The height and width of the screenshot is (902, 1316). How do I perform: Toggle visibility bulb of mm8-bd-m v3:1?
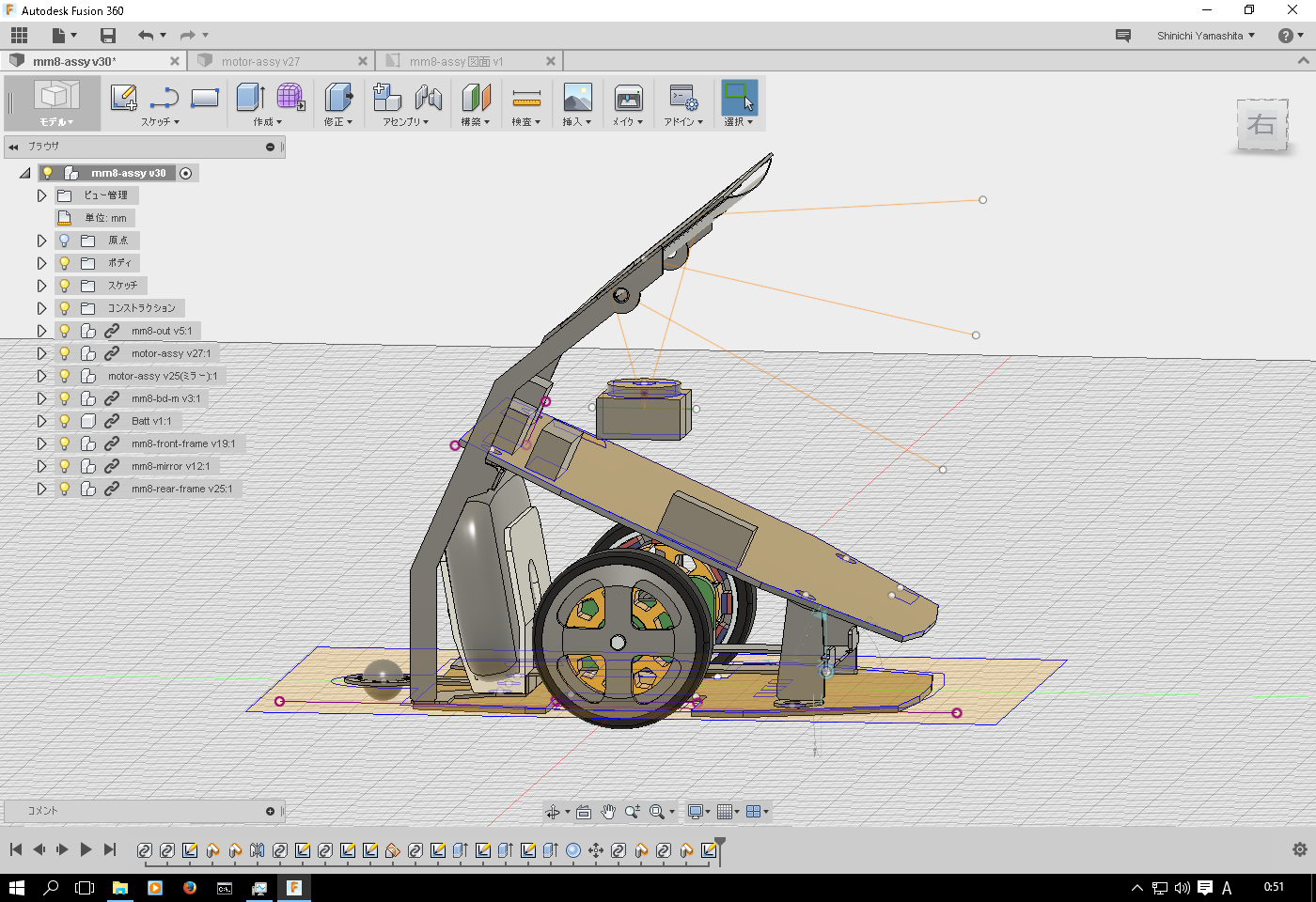(64, 398)
